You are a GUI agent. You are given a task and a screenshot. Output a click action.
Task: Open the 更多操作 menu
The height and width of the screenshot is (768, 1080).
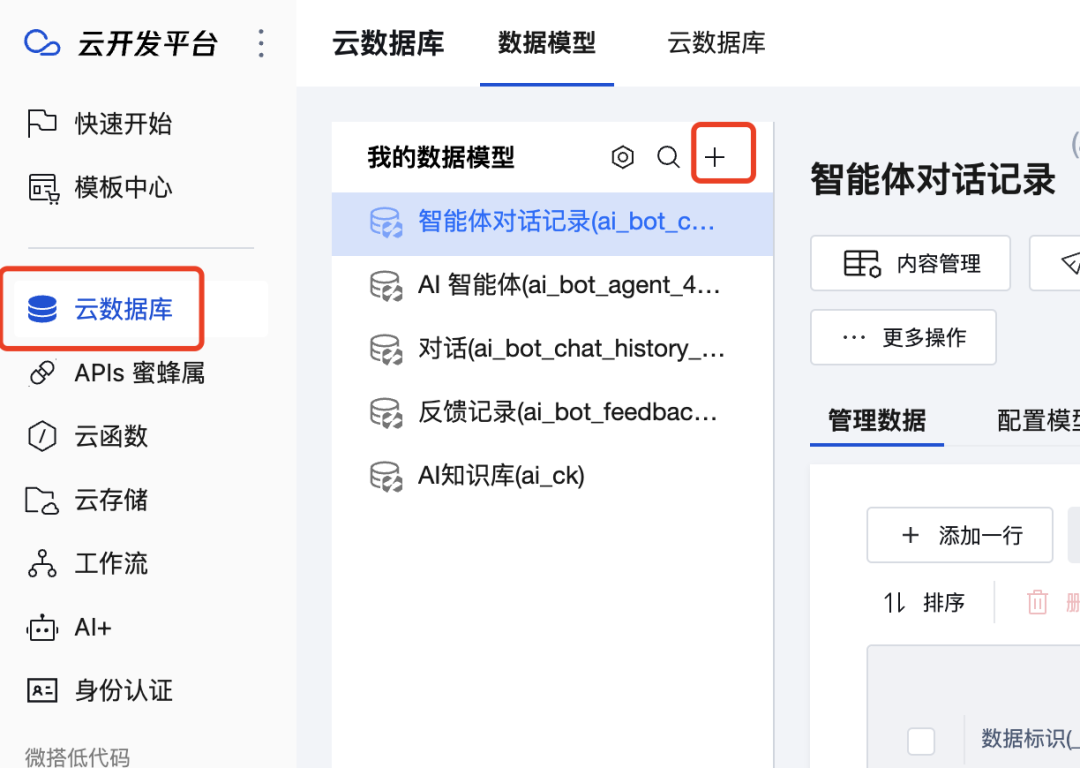pos(902,337)
